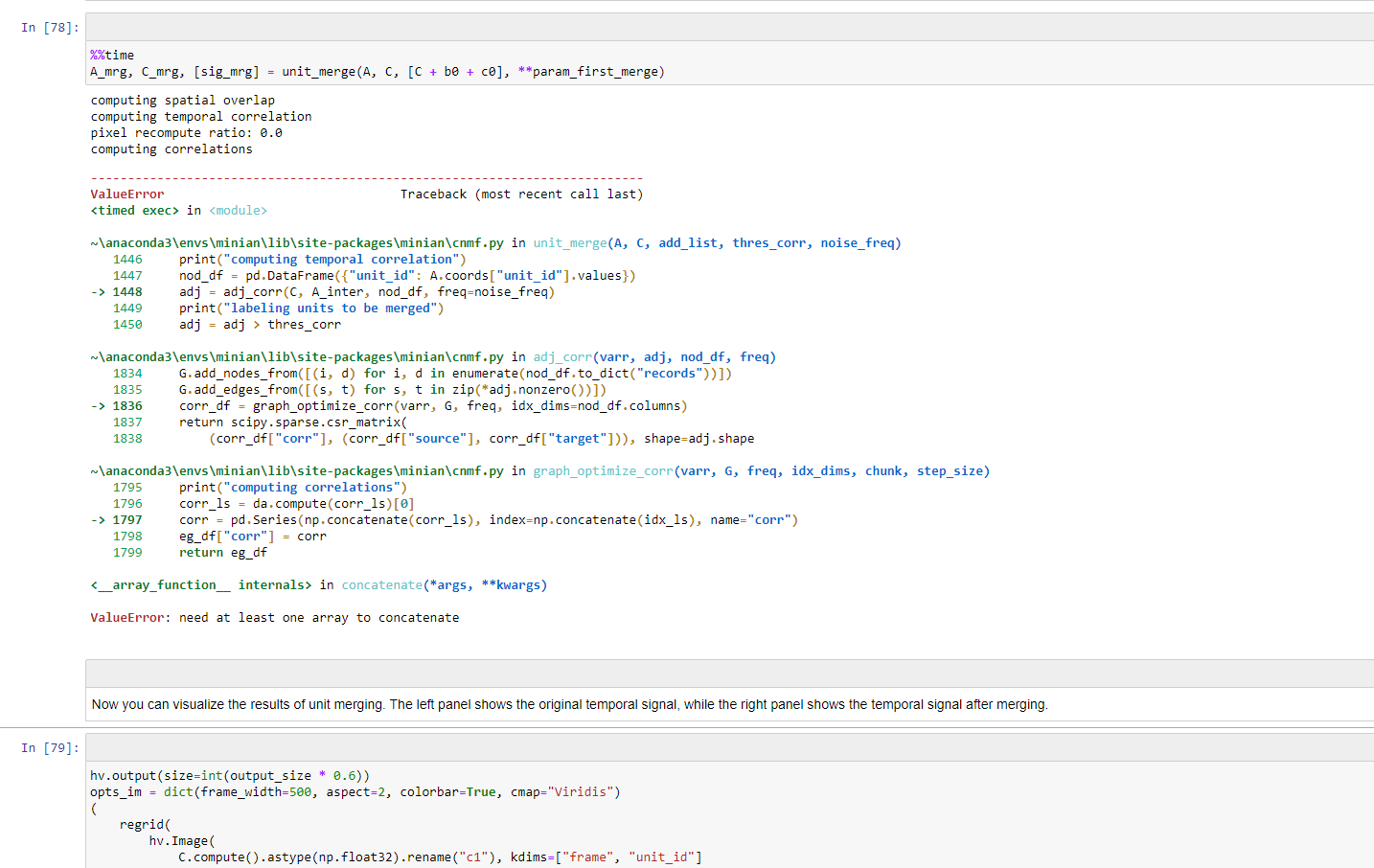Image resolution: width=1374 pixels, height=868 pixels.
Task: Click unit_merge function name in traceback
Action: click(570, 243)
